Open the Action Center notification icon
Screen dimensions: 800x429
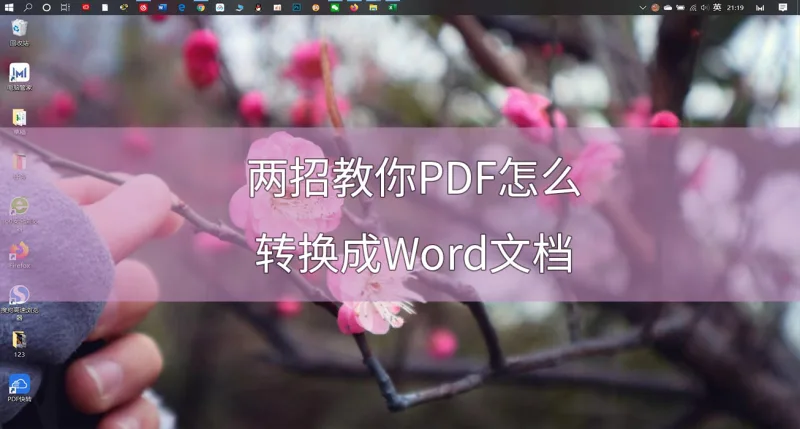tap(783, 8)
